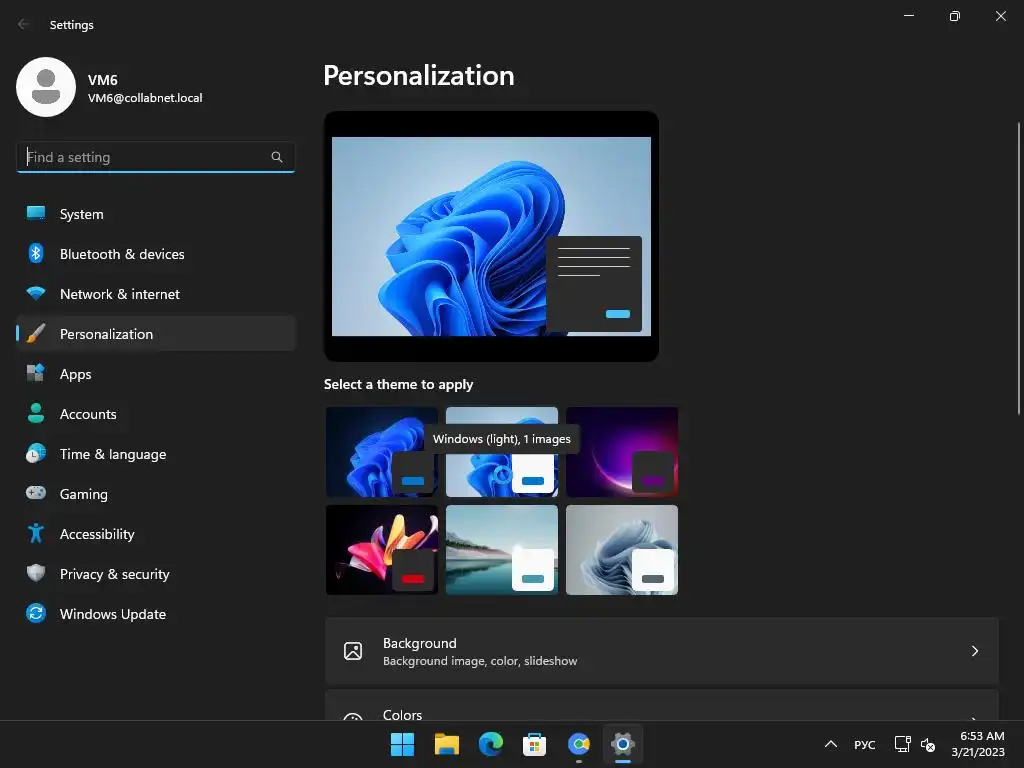Click the Settings gear taskbar icon
This screenshot has height=768, width=1024.
pyautogui.click(x=623, y=744)
